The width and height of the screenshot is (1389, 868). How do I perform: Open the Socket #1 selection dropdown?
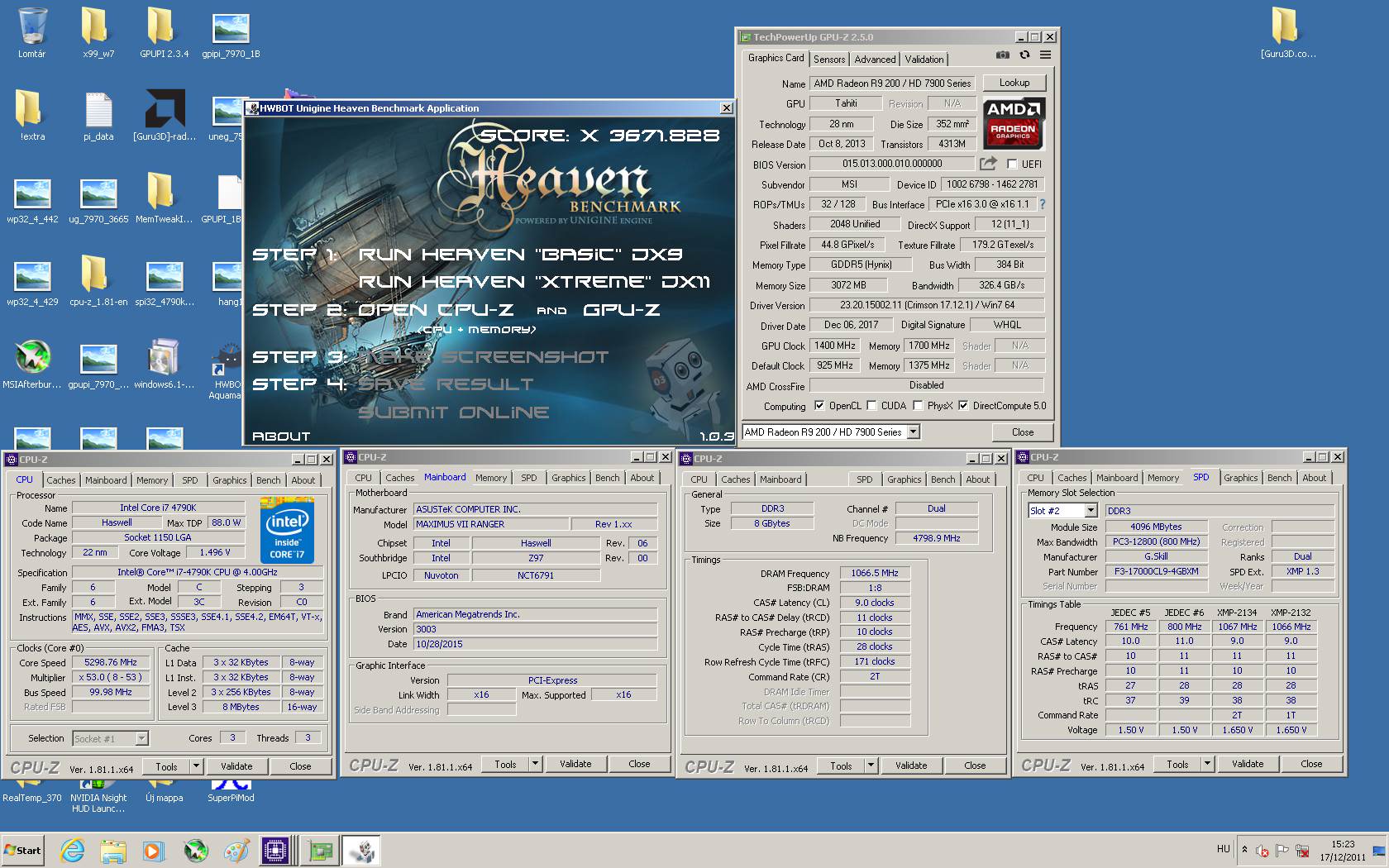pyautogui.click(x=141, y=738)
